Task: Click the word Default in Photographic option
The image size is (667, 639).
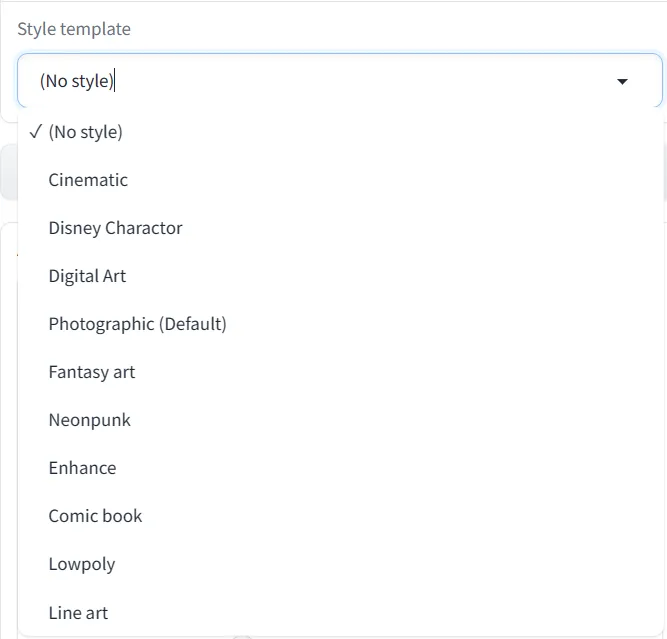Action: 193,324
